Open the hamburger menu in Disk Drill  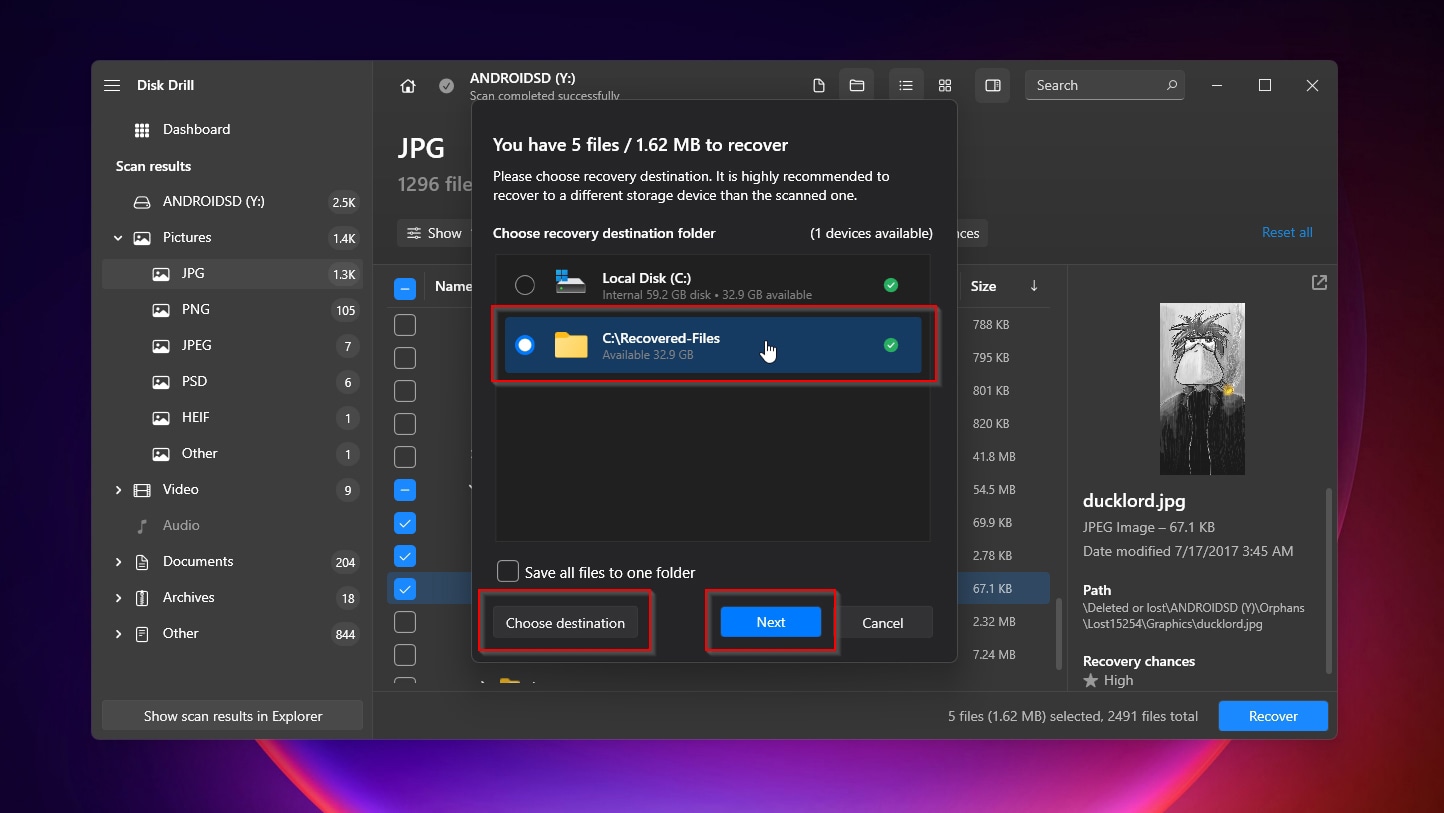112,86
